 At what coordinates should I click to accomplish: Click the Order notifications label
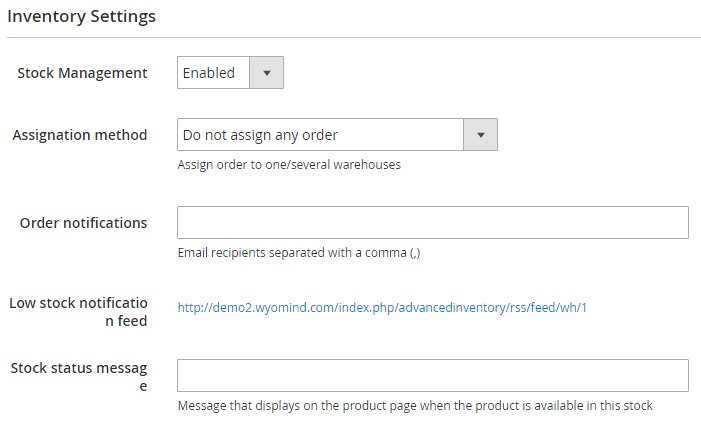tap(83, 223)
